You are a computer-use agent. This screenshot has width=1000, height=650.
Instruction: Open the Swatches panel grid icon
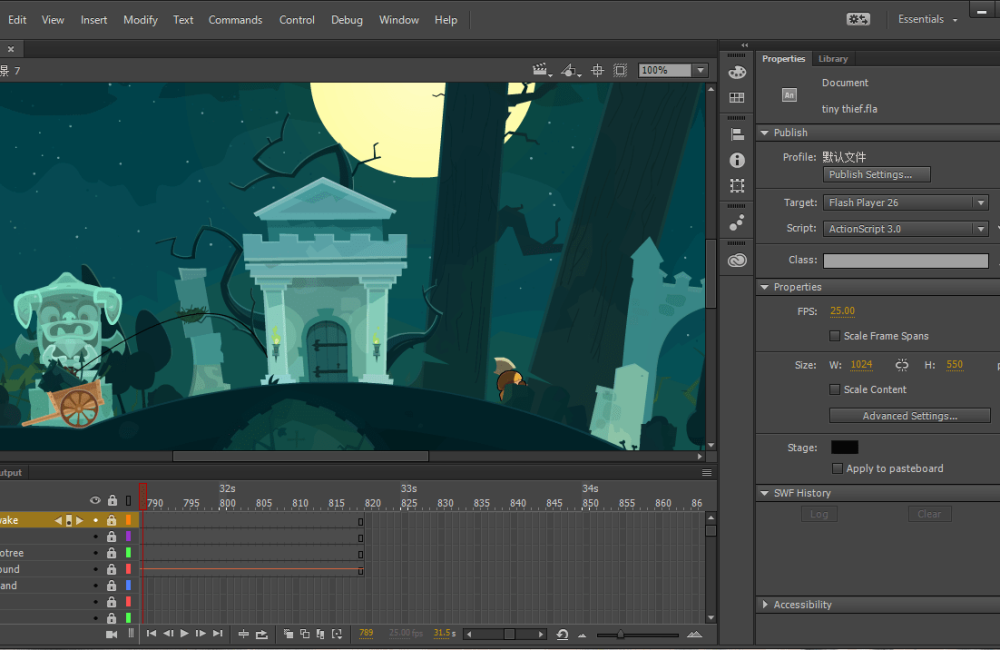pos(737,98)
